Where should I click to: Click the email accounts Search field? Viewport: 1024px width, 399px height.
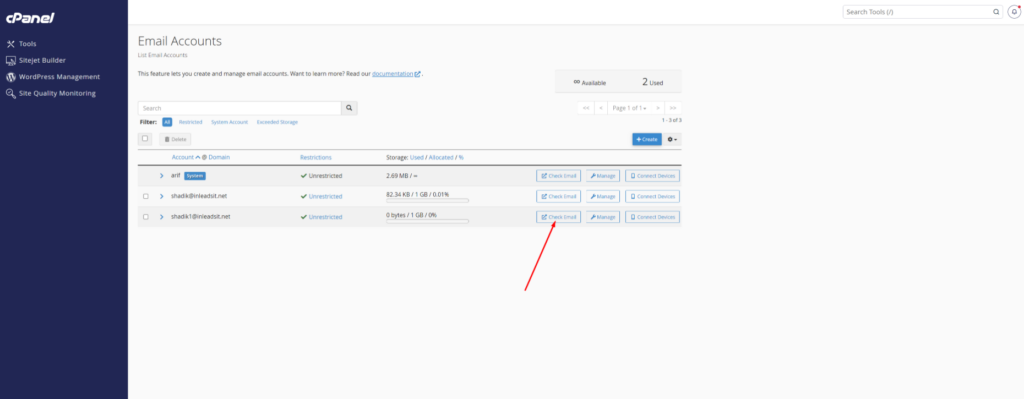pos(240,108)
